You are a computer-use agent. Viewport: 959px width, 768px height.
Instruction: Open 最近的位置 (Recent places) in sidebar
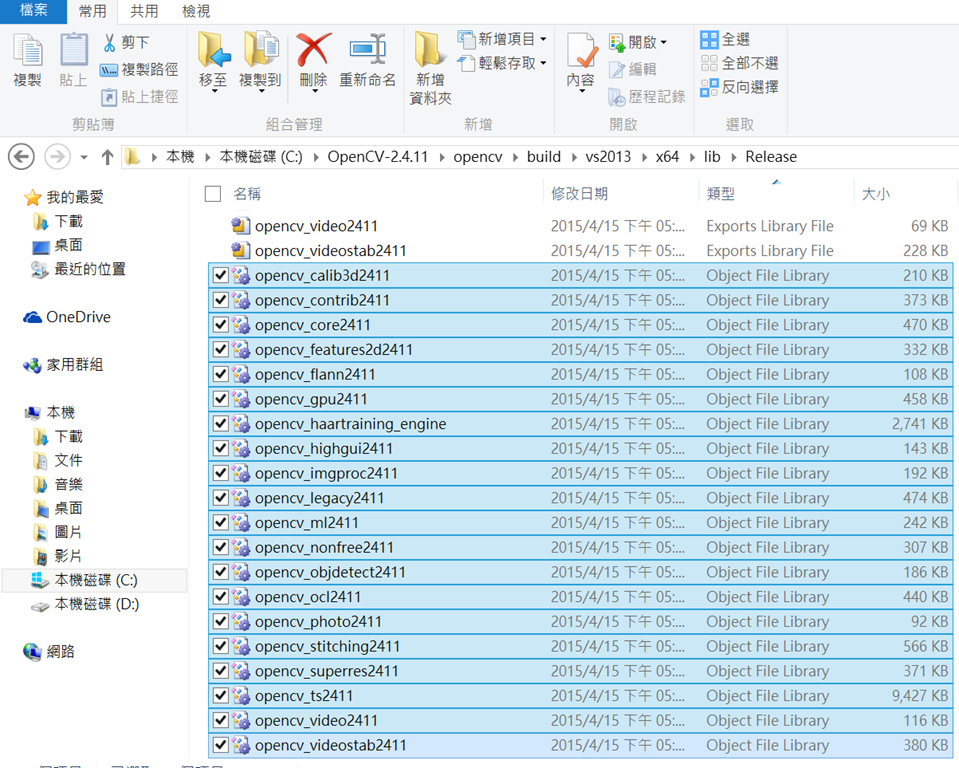[x=78, y=269]
